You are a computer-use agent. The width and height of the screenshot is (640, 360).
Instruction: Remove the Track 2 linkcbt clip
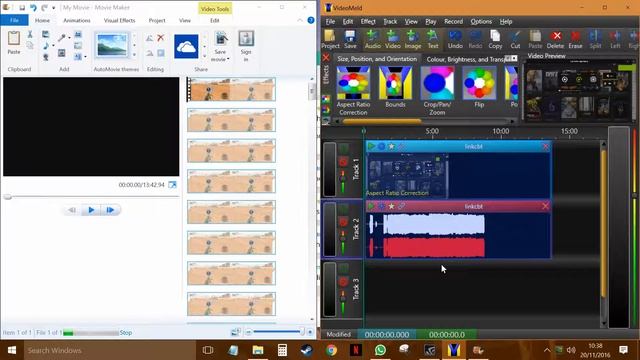[x=545, y=206]
